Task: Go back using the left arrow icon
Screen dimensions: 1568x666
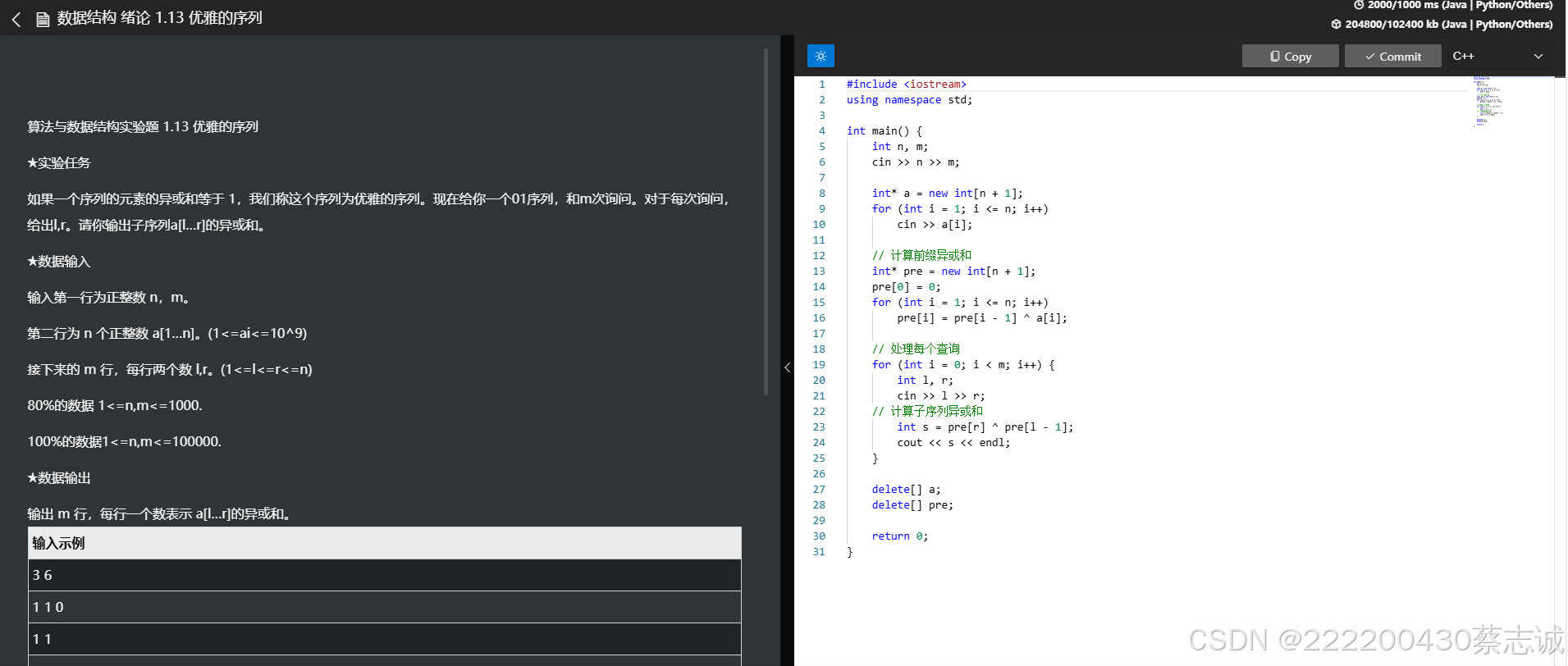Action: click(16, 19)
